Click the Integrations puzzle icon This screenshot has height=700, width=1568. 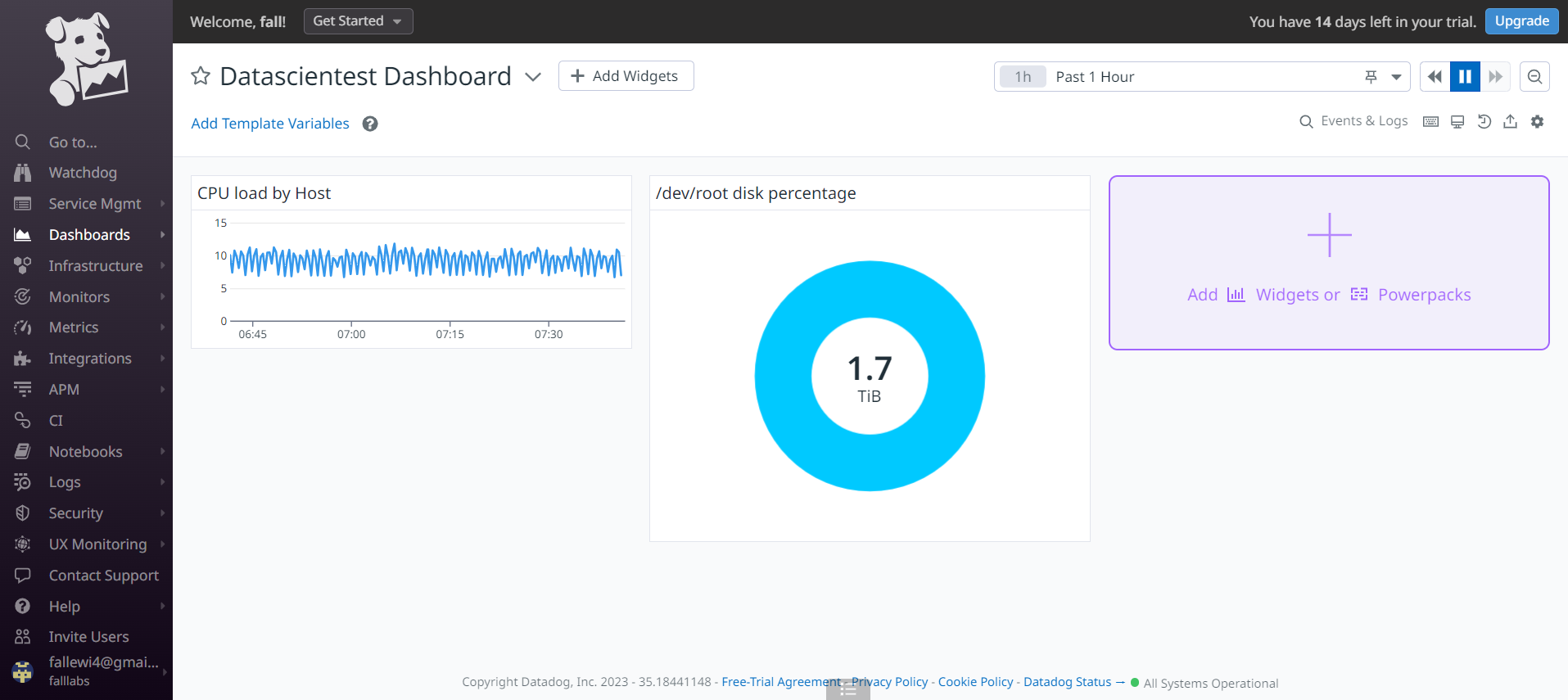coord(23,359)
